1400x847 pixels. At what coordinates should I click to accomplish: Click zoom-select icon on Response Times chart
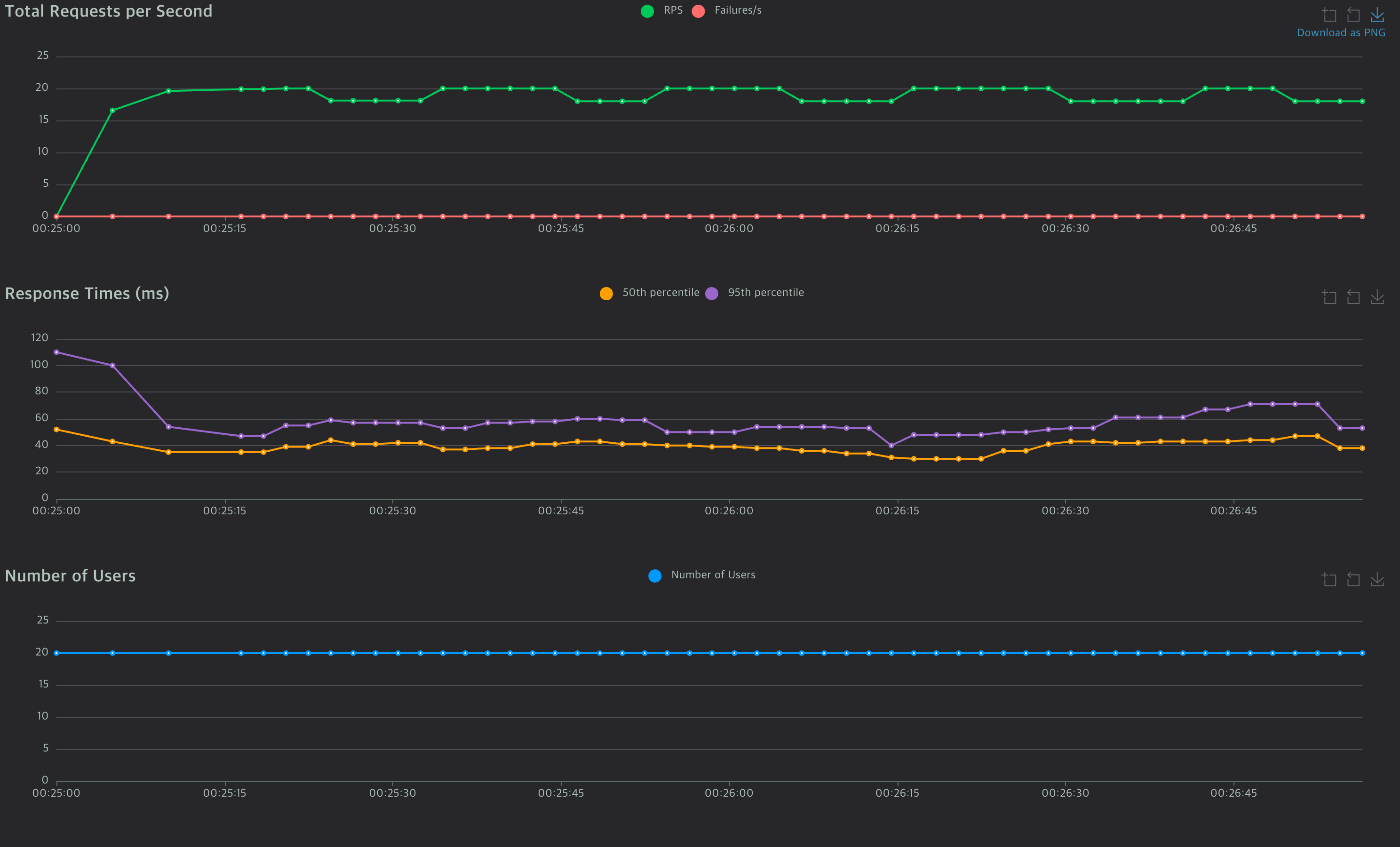pos(1329,297)
